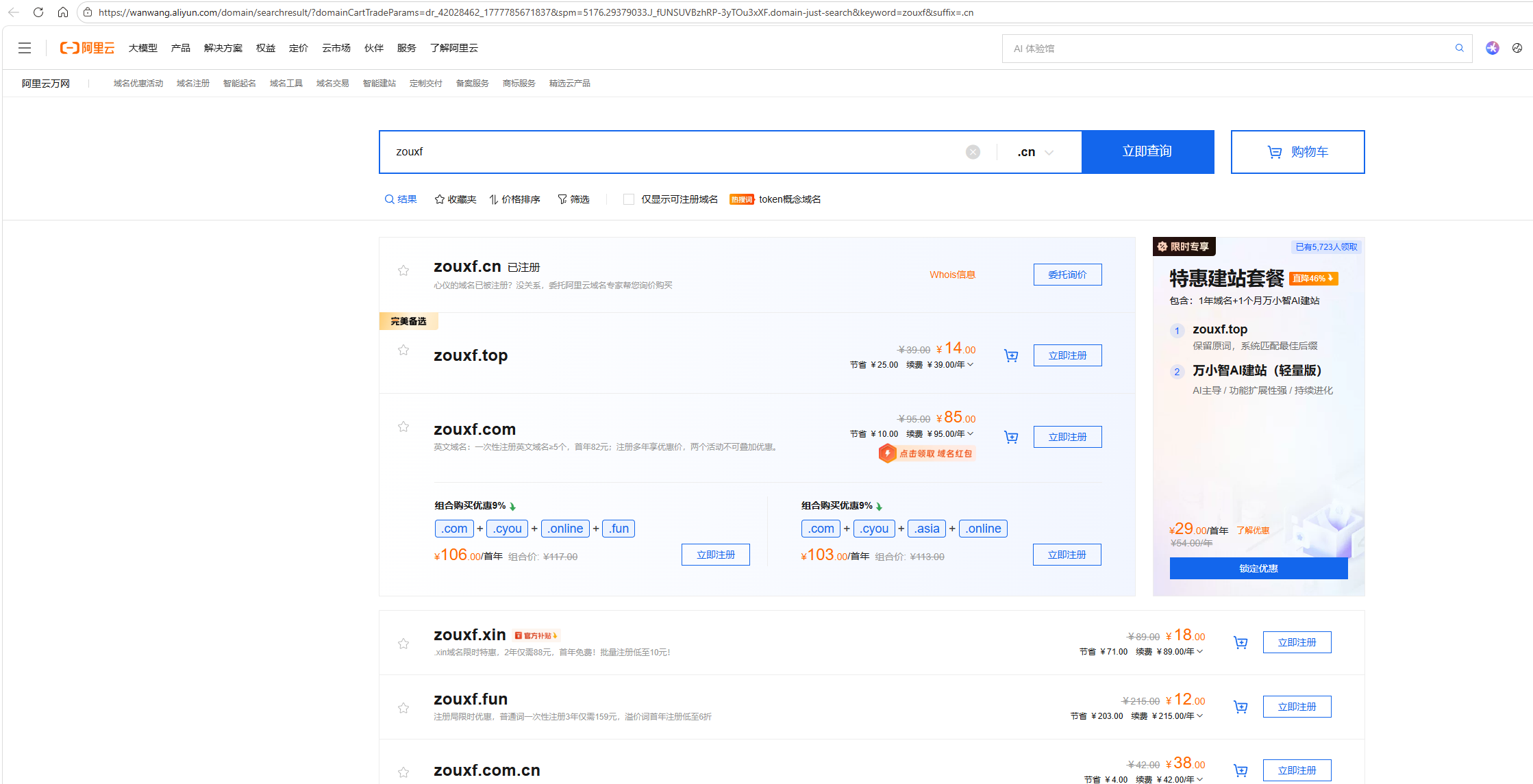
Task: Open the 定价 top navigation menu
Action: (x=299, y=48)
